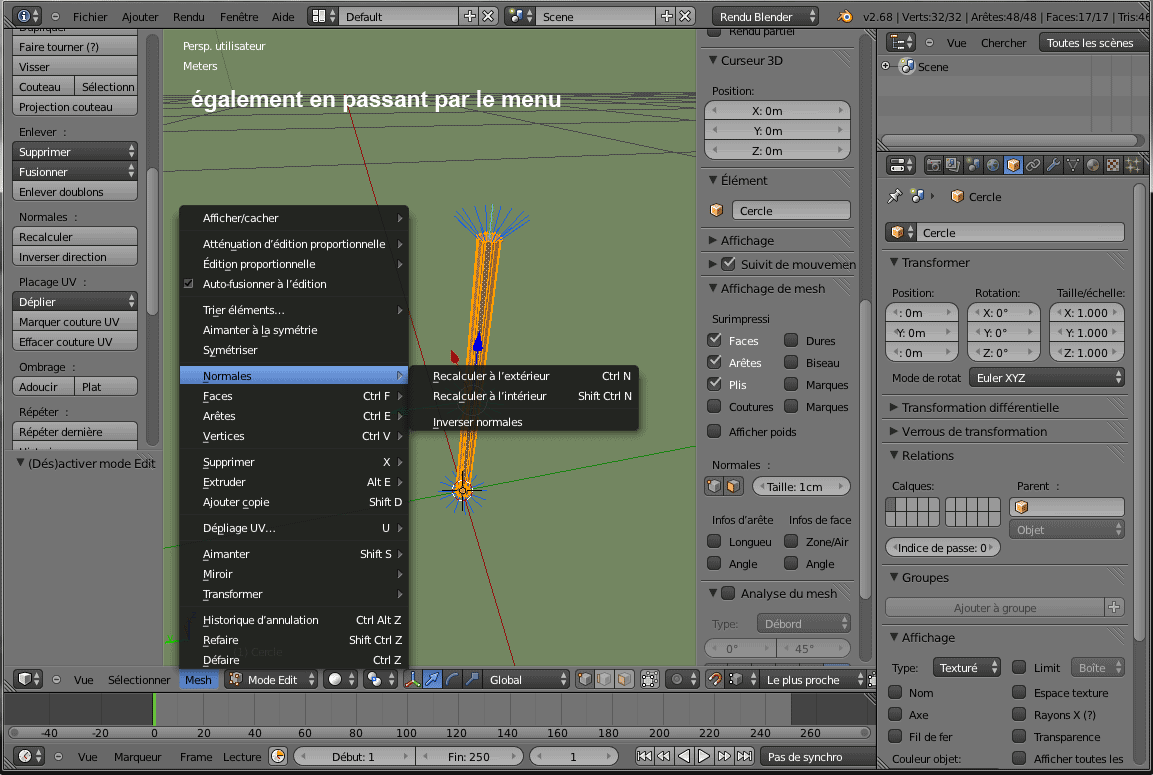Toggle the 3D manipulator axes widget icon
Viewport: 1153px width, 775px height.
point(413,679)
